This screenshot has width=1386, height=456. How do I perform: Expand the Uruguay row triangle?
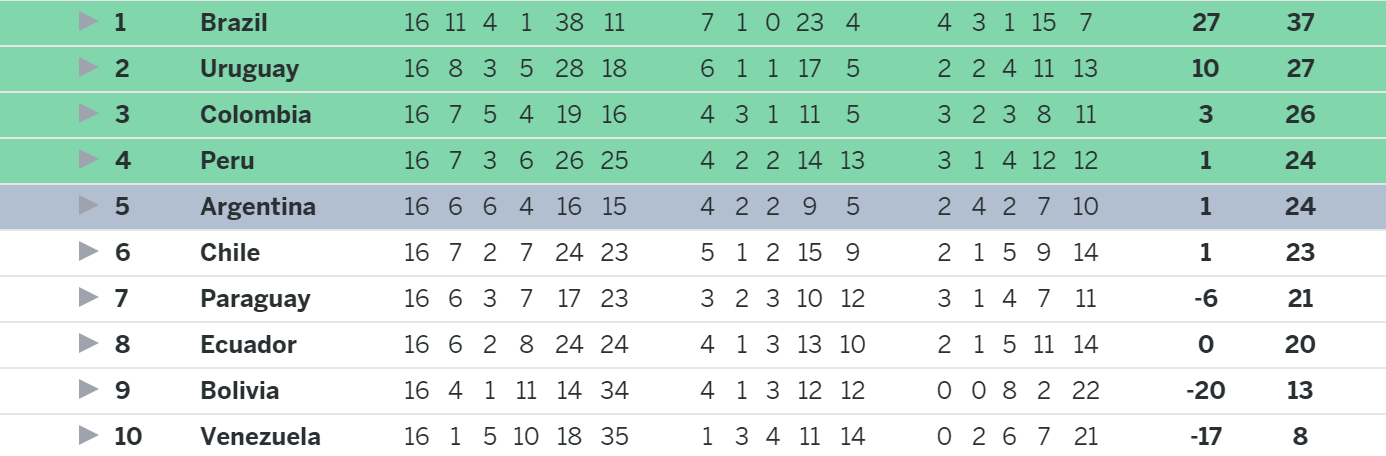click(89, 67)
